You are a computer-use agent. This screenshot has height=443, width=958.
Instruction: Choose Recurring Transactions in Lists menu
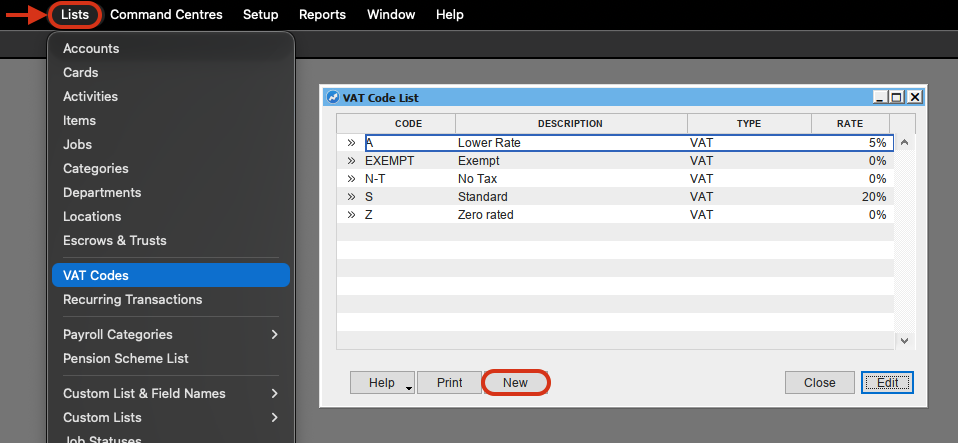coord(170,299)
